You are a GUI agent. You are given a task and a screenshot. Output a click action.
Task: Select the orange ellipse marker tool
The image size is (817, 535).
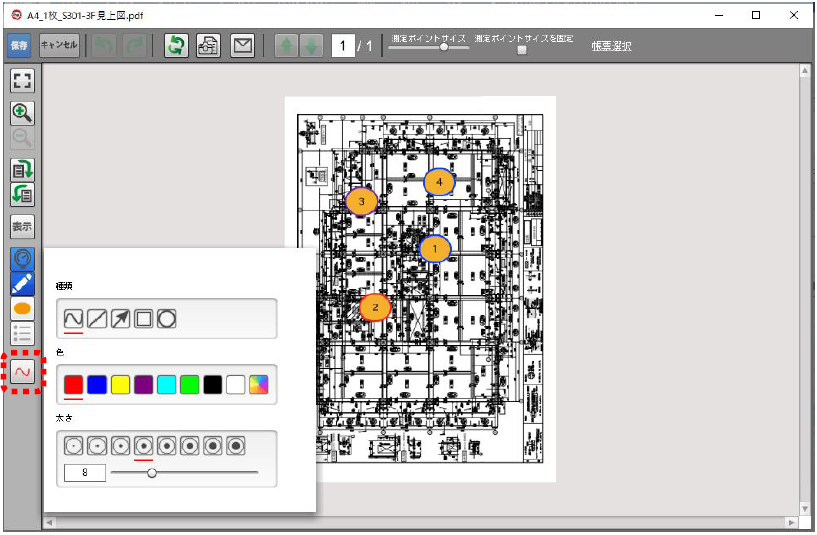click(22, 309)
